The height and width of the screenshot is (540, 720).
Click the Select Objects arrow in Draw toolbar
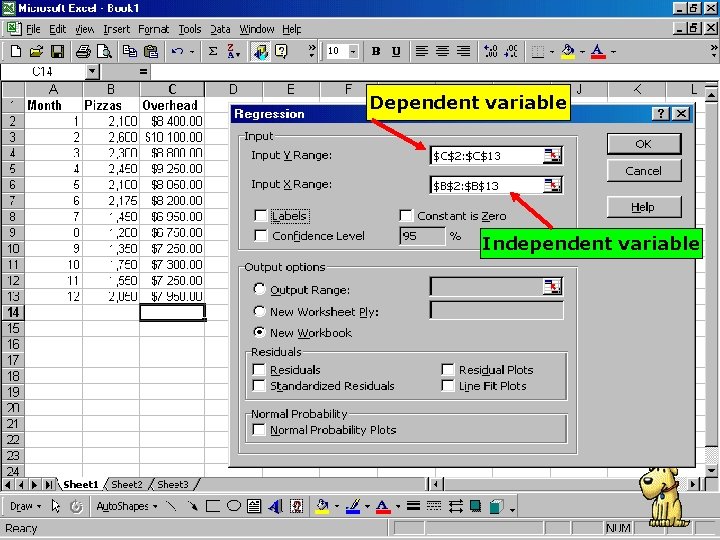point(56,506)
